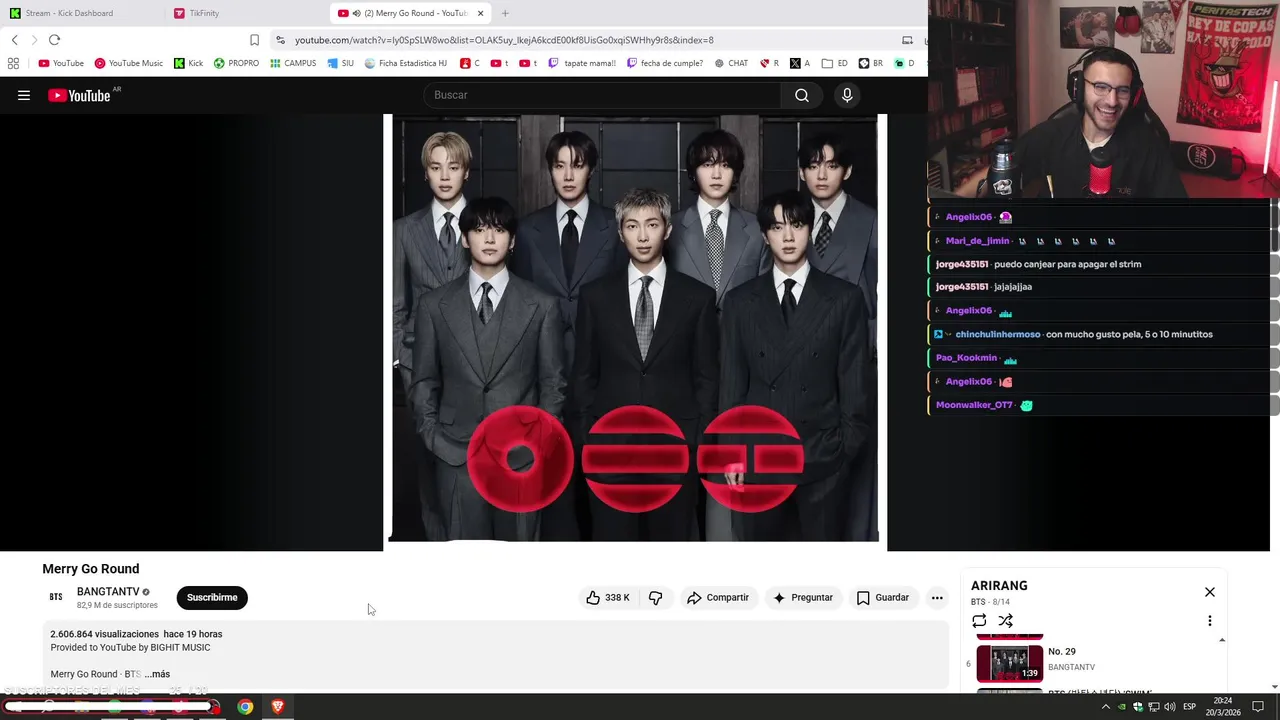Open the notification center icon
1280x720 pixels.
1258,707
